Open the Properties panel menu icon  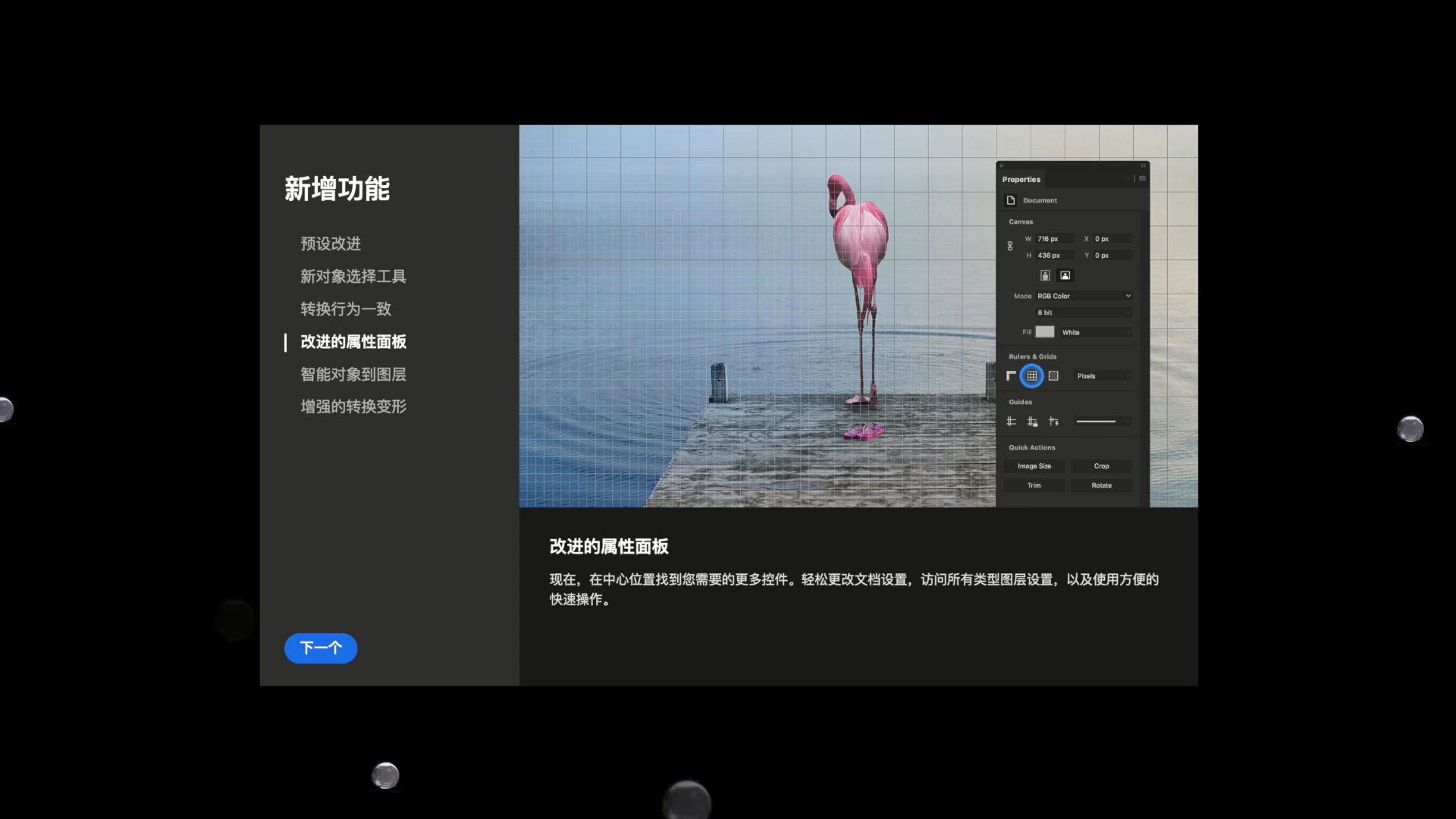(1142, 178)
